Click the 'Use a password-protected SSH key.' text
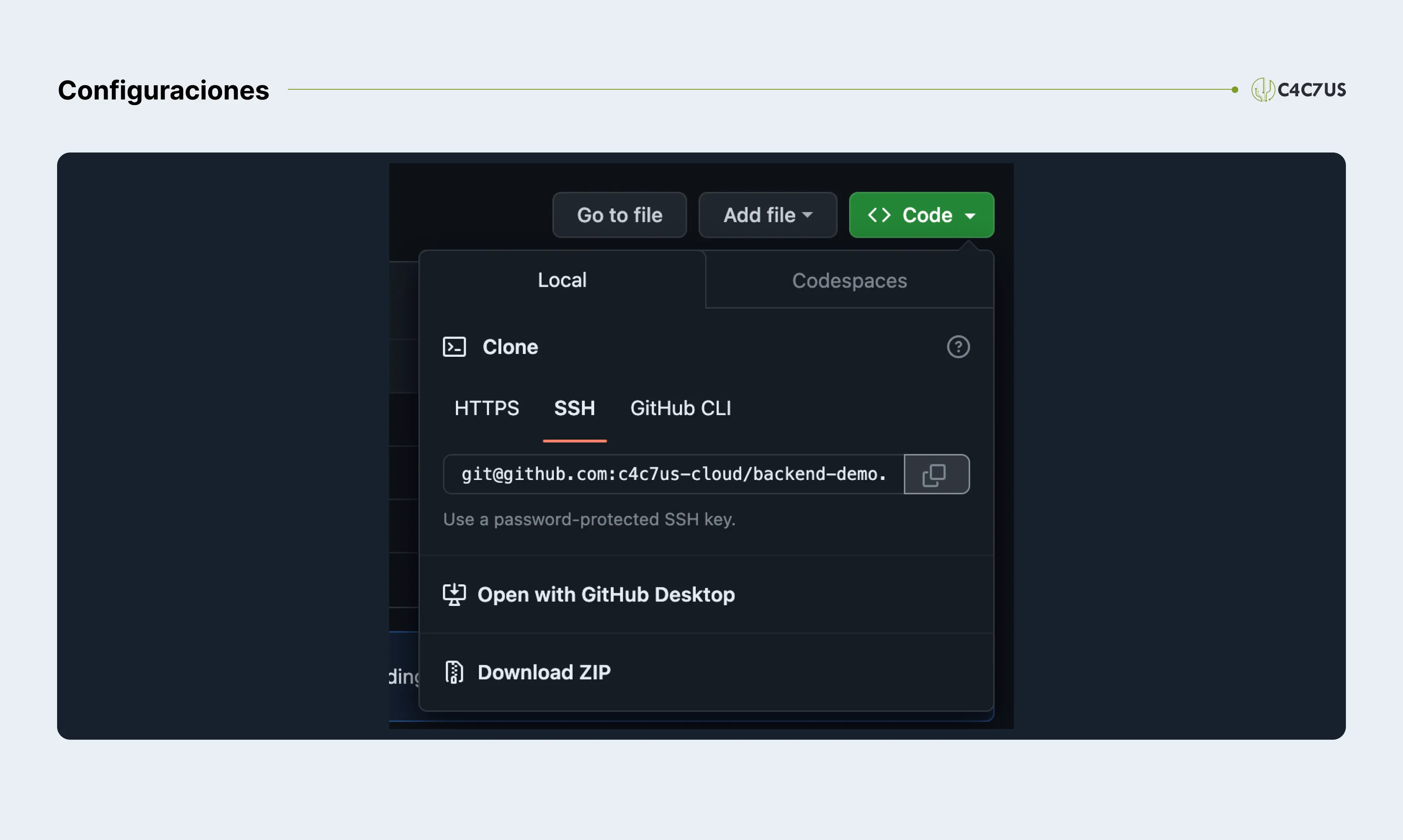This screenshot has height=840, width=1403. click(589, 519)
